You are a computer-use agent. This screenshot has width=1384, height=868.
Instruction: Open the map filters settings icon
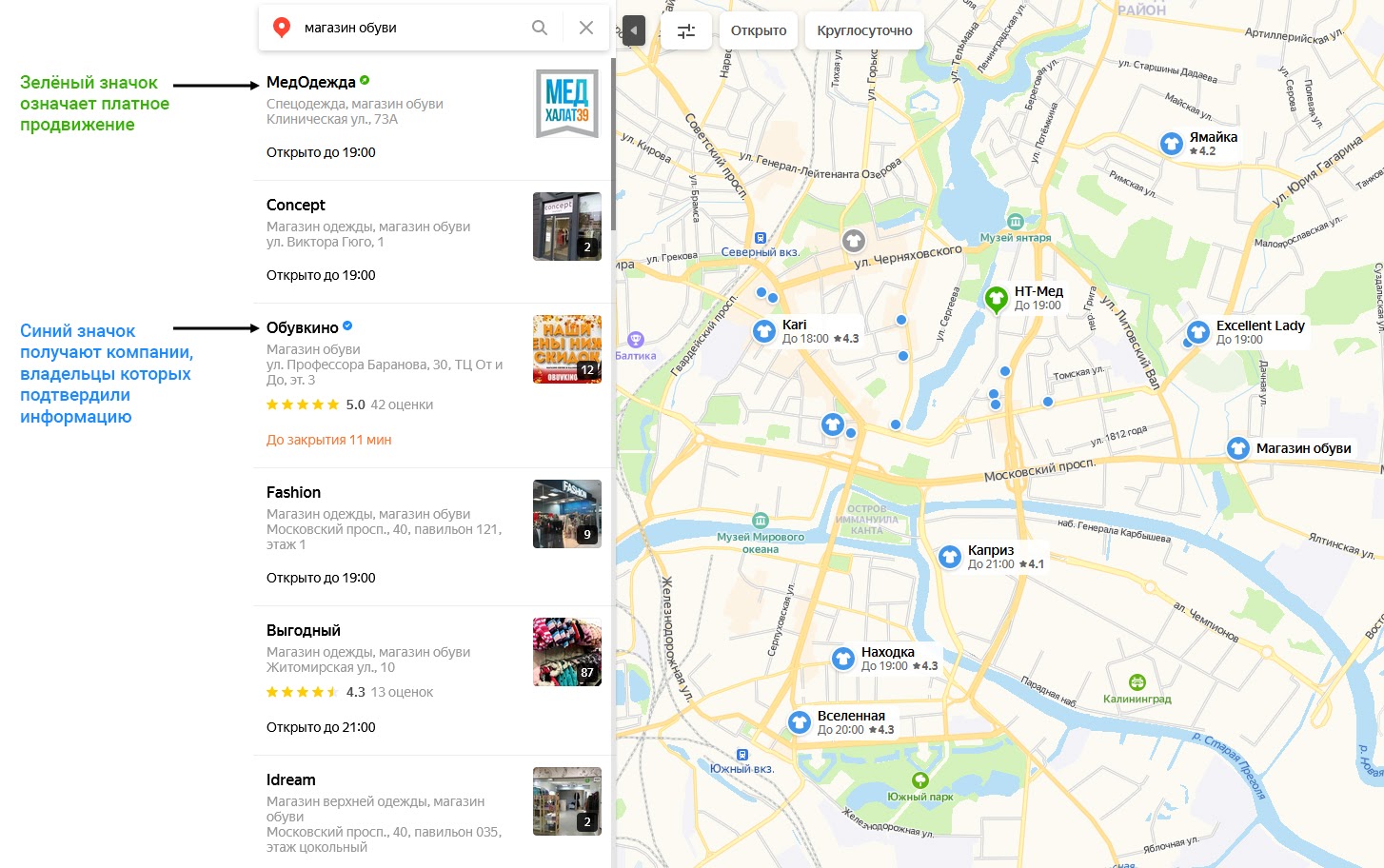(x=686, y=30)
